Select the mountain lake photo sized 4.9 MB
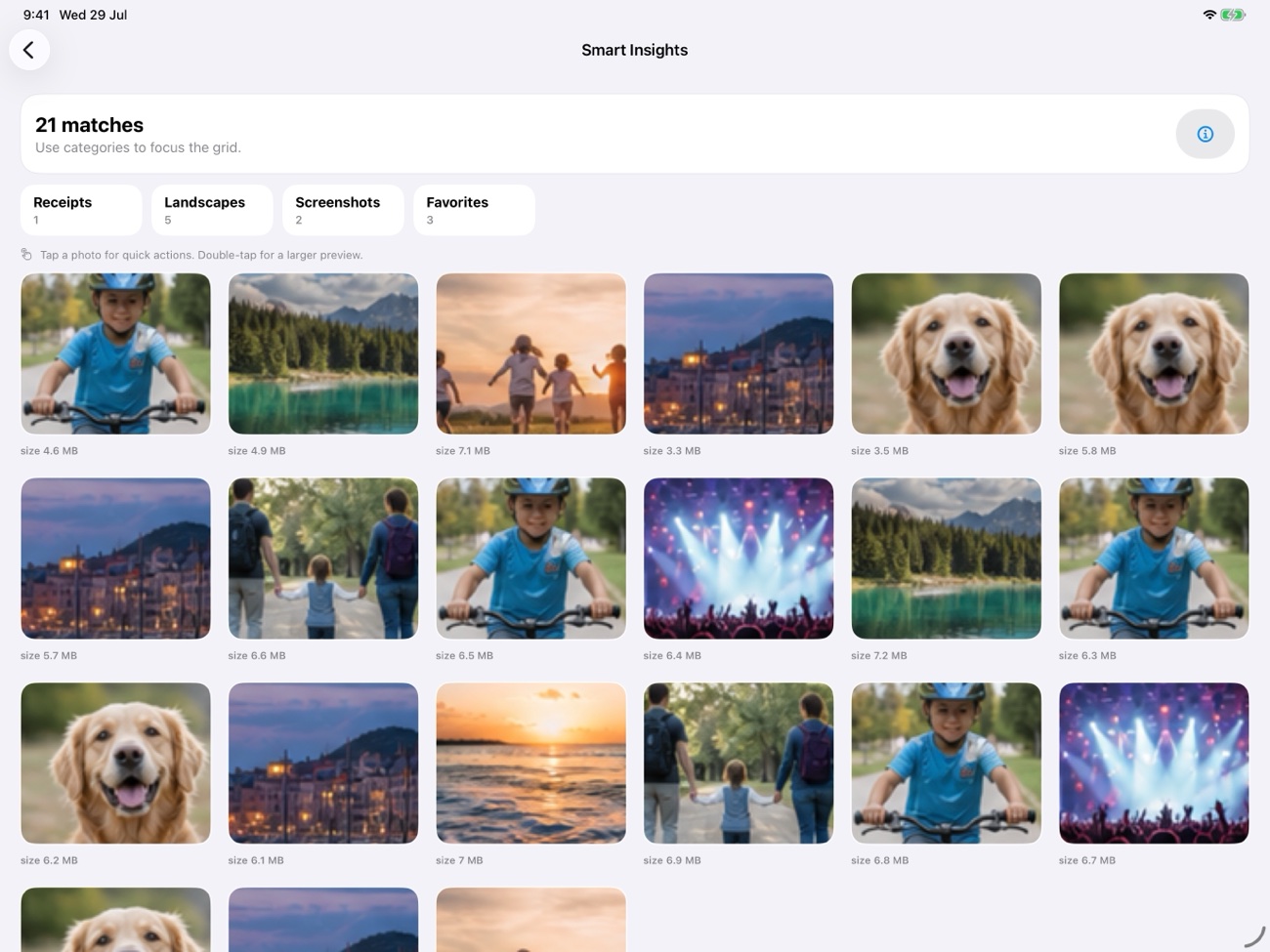Screen dimensions: 1270x952 click(323, 353)
